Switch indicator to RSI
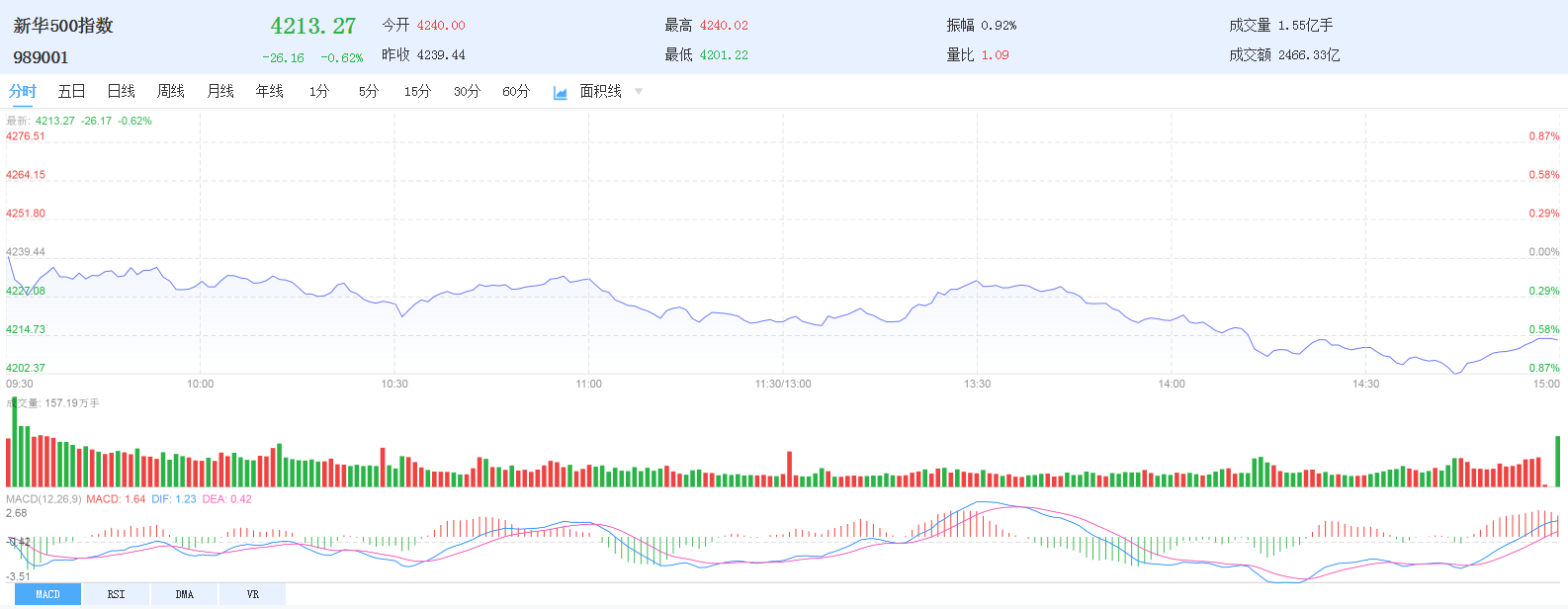Viewport: 1568px width, 609px height. [x=116, y=594]
